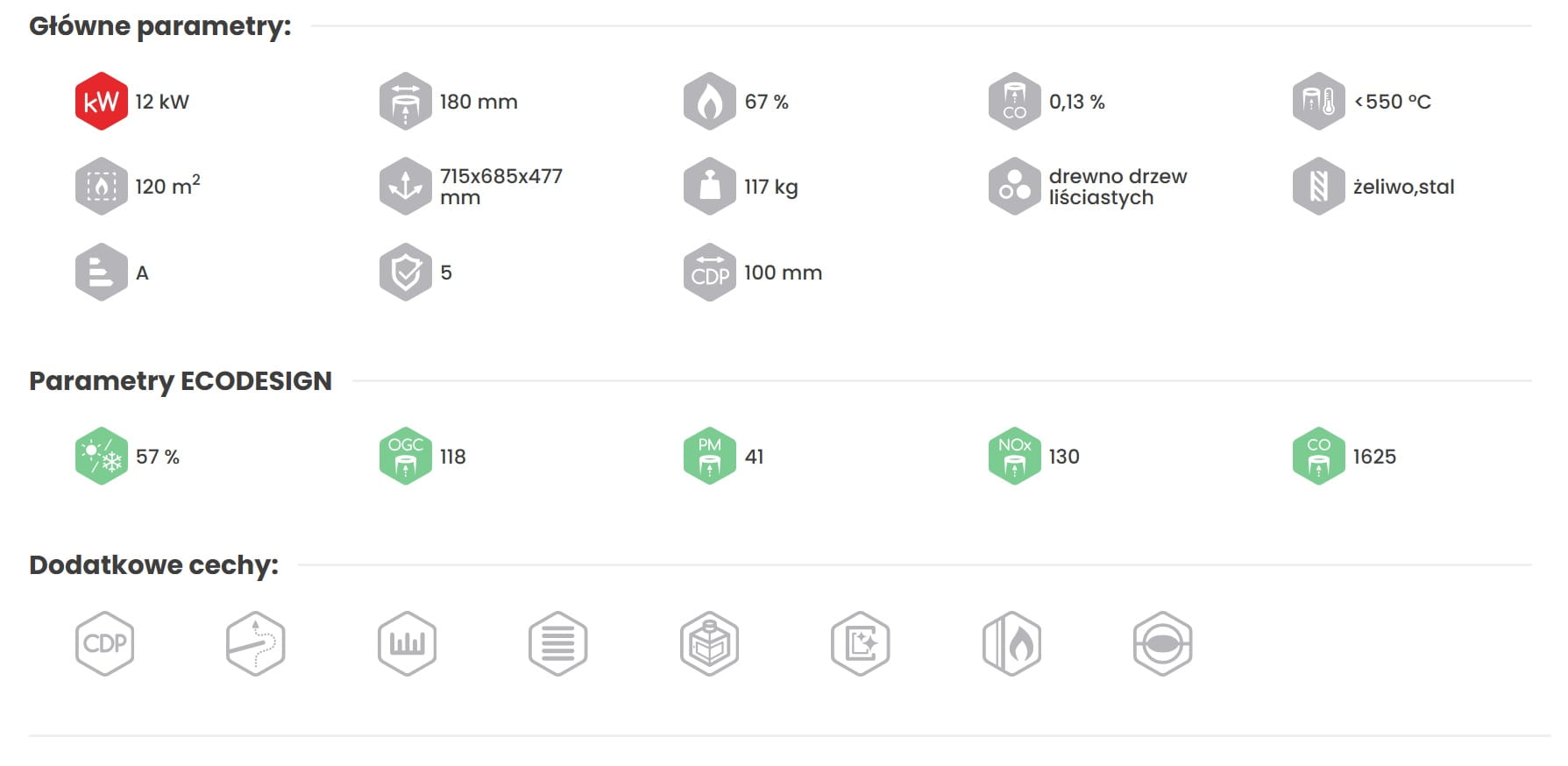The image size is (1568, 766).
Task: Click the wood fuel type icon
Action: [1014, 187]
